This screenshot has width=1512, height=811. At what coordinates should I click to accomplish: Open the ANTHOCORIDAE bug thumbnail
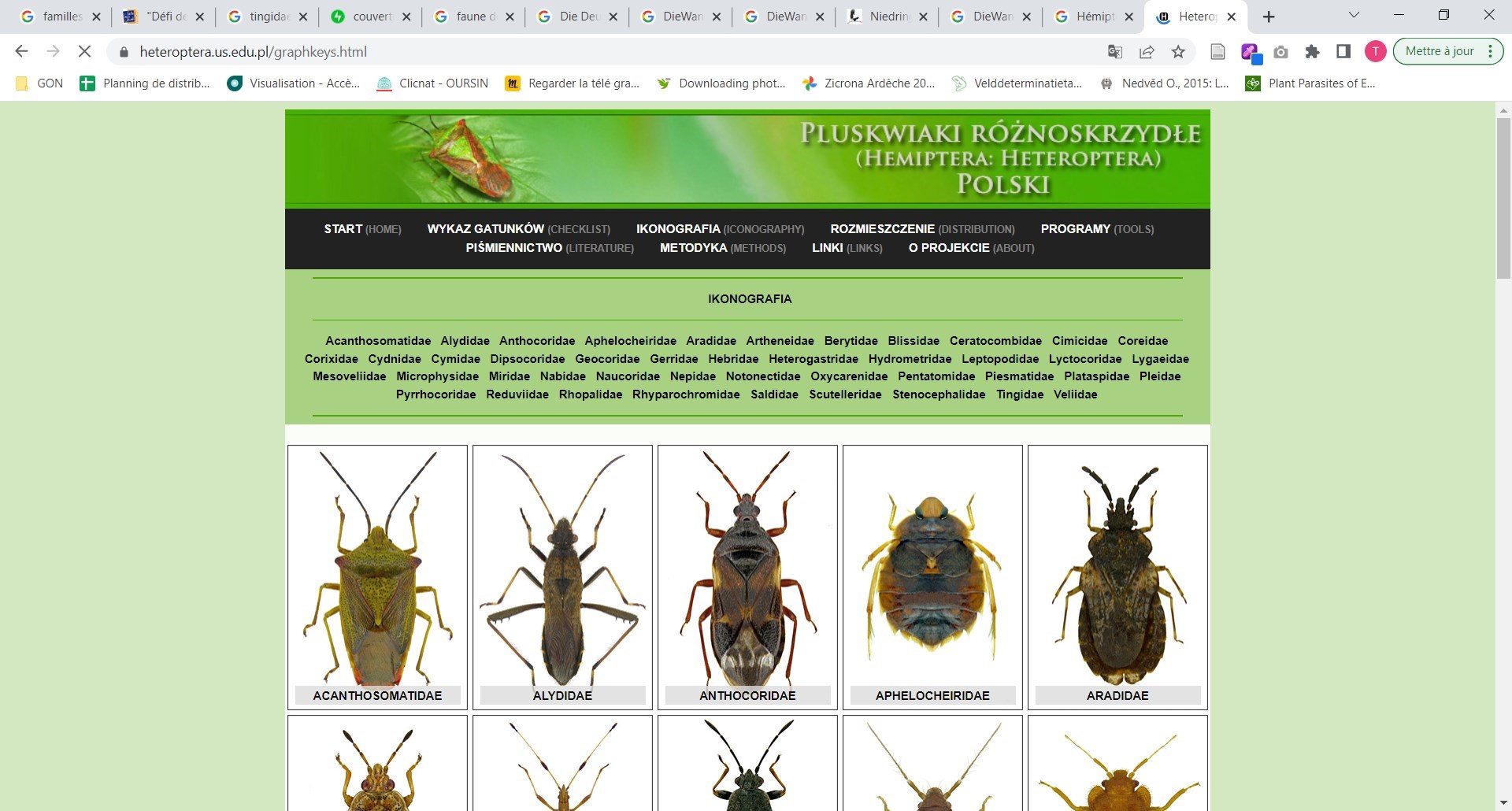point(747,577)
